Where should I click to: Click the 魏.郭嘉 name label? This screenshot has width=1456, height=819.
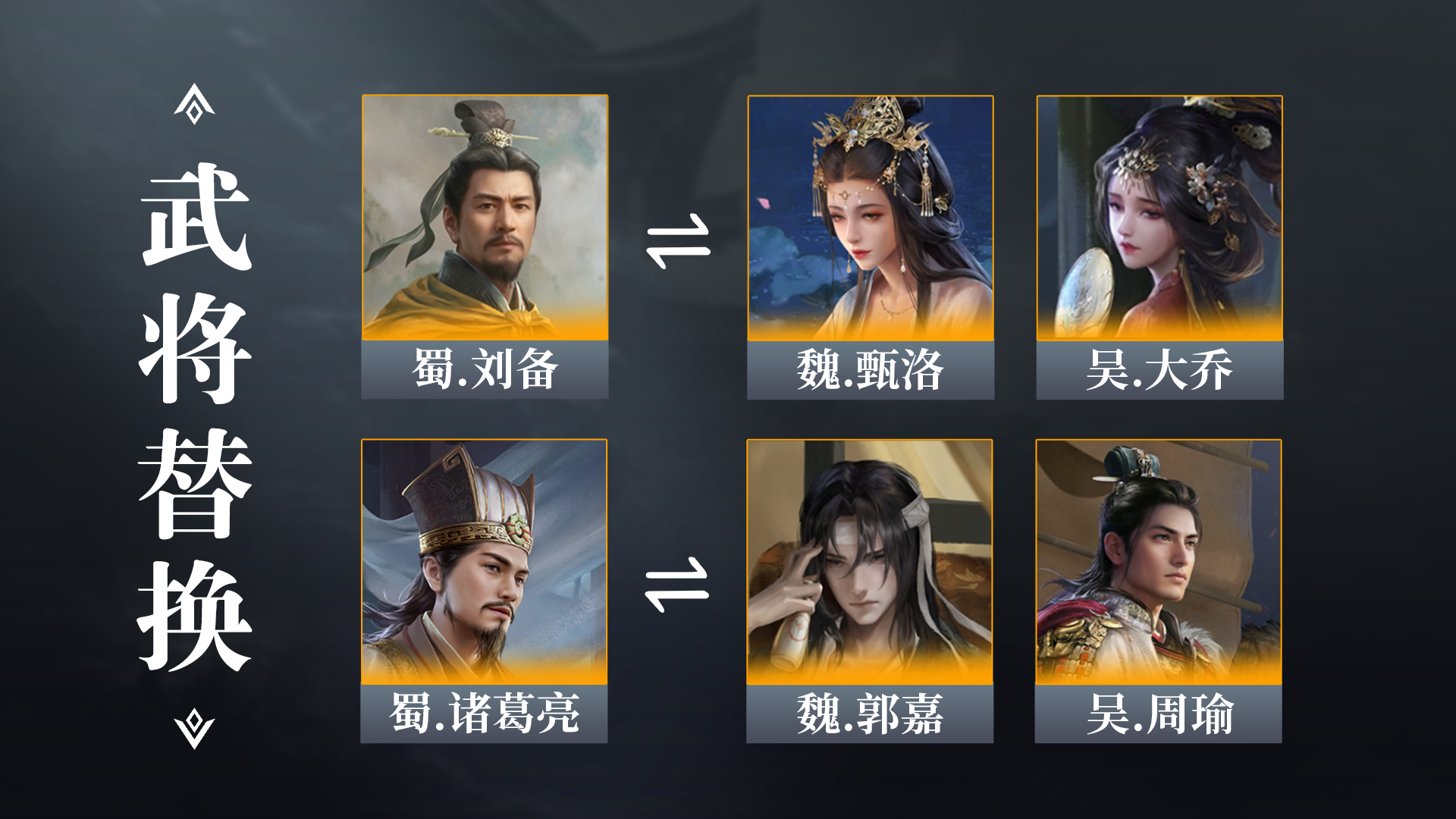coord(870,714)
